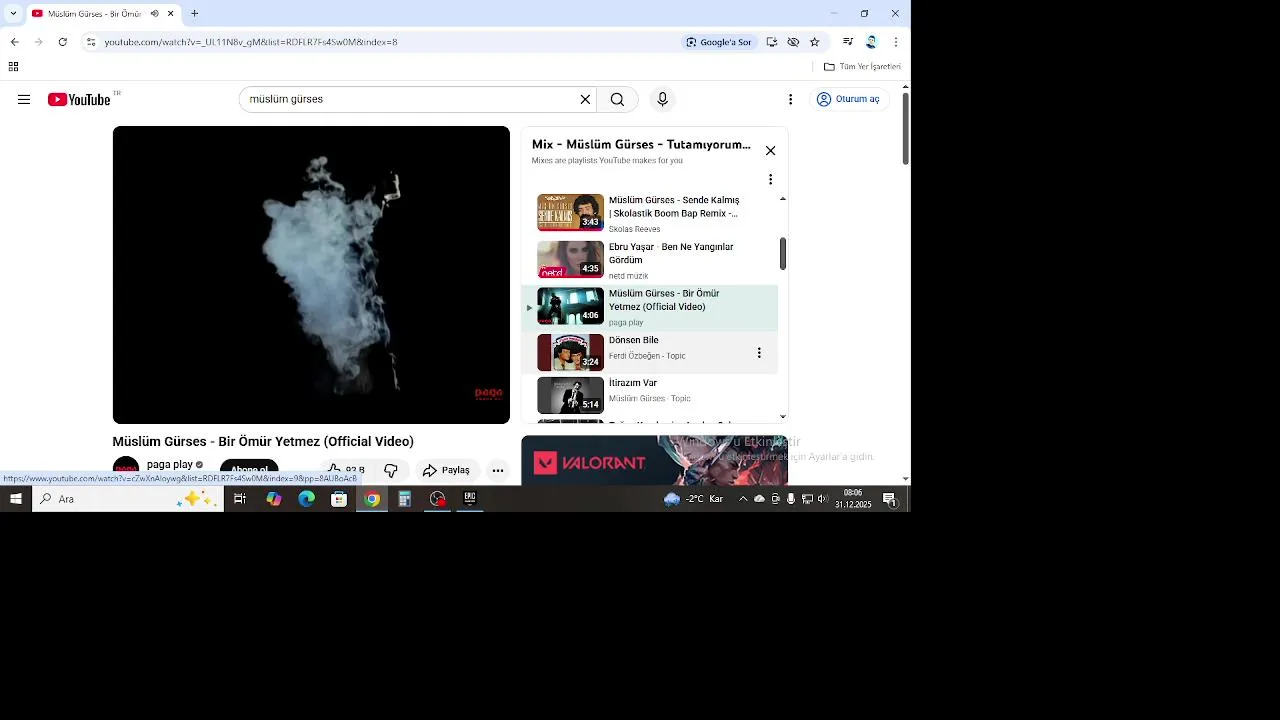This screenshot has width=1280, height=720.
Task: Go to the YouTube home logo
Action: 79,100
